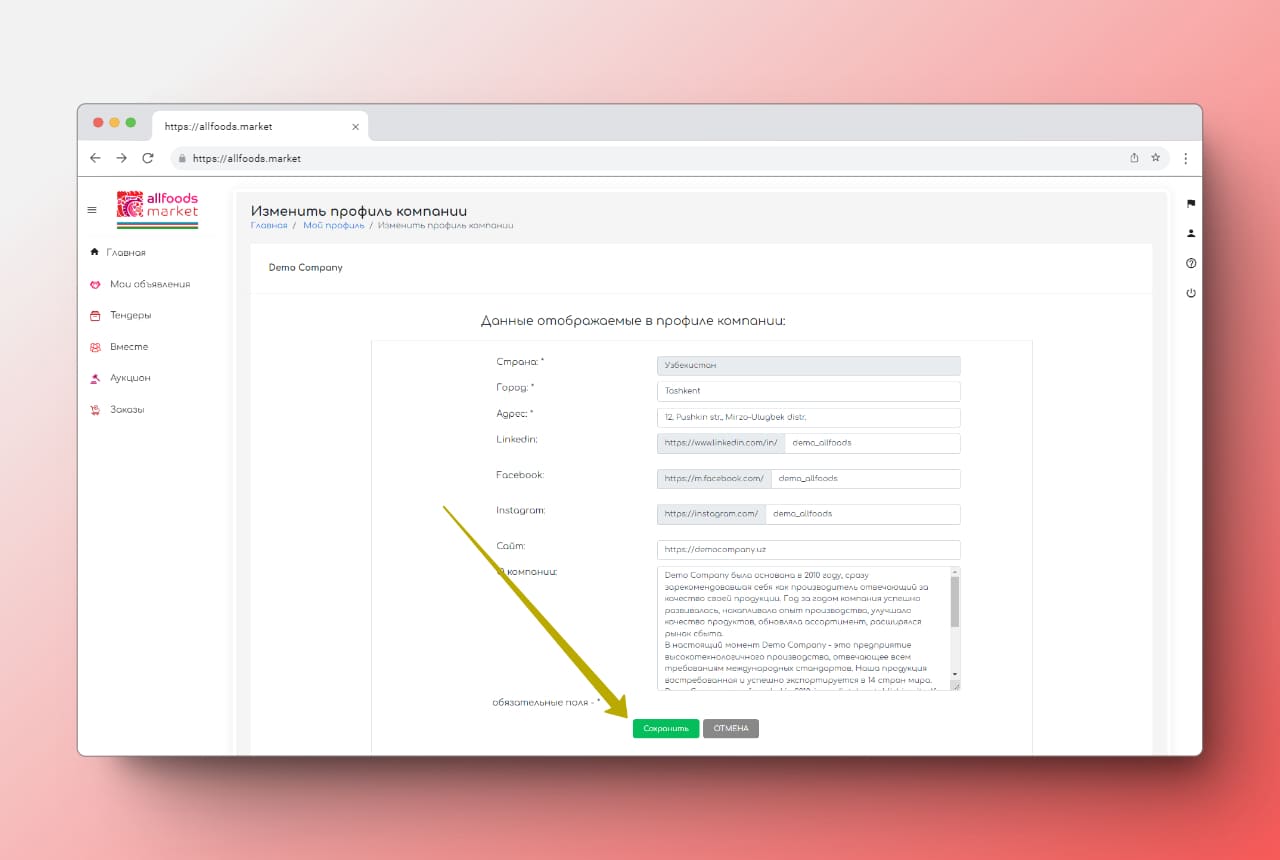Click the grey ОТМЕНА button
The height and width of the screenshot is (860, 1280).
[x=731, y=728]
